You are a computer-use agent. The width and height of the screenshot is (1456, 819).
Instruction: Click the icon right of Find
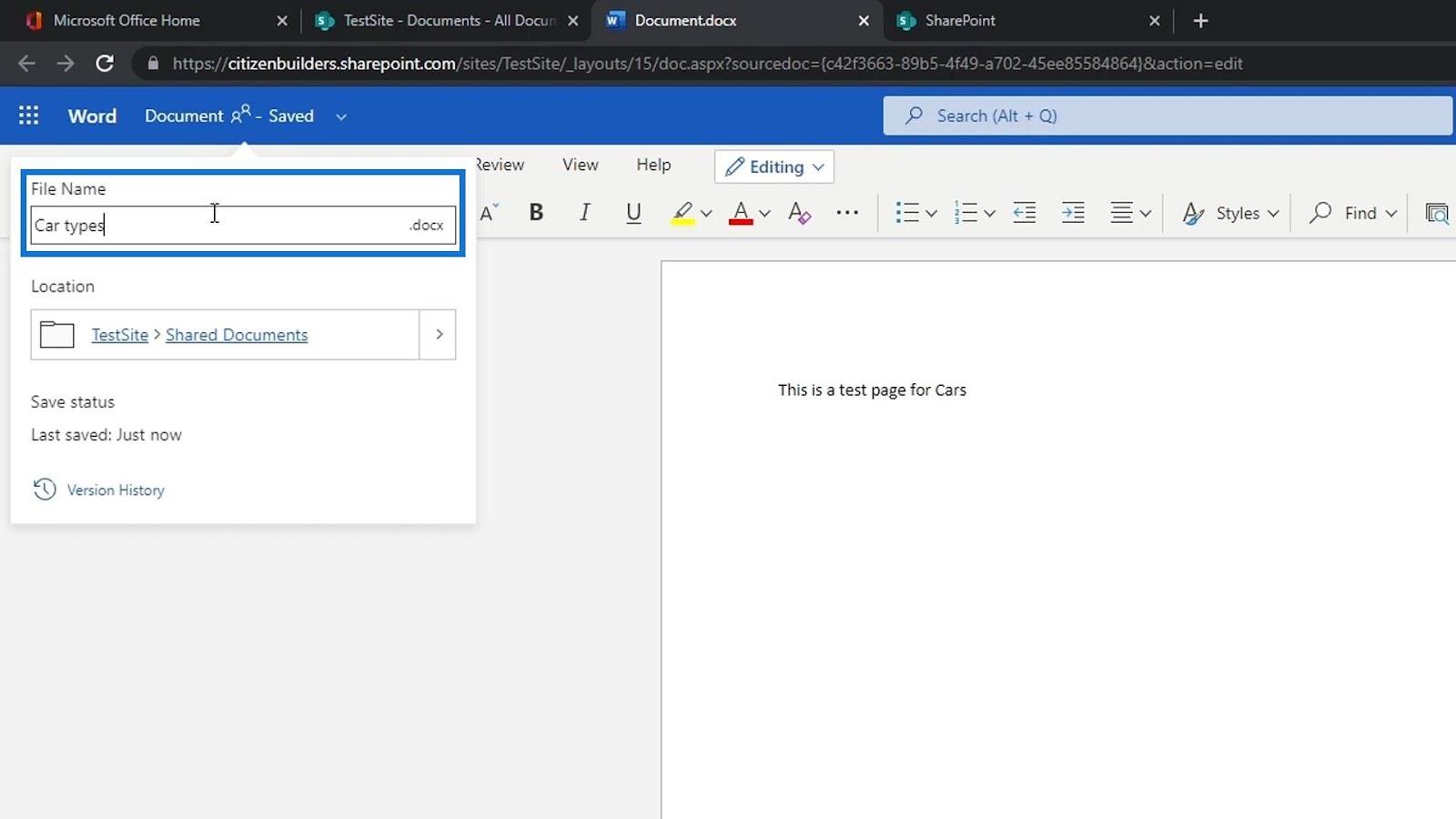tap(1437, 213)
